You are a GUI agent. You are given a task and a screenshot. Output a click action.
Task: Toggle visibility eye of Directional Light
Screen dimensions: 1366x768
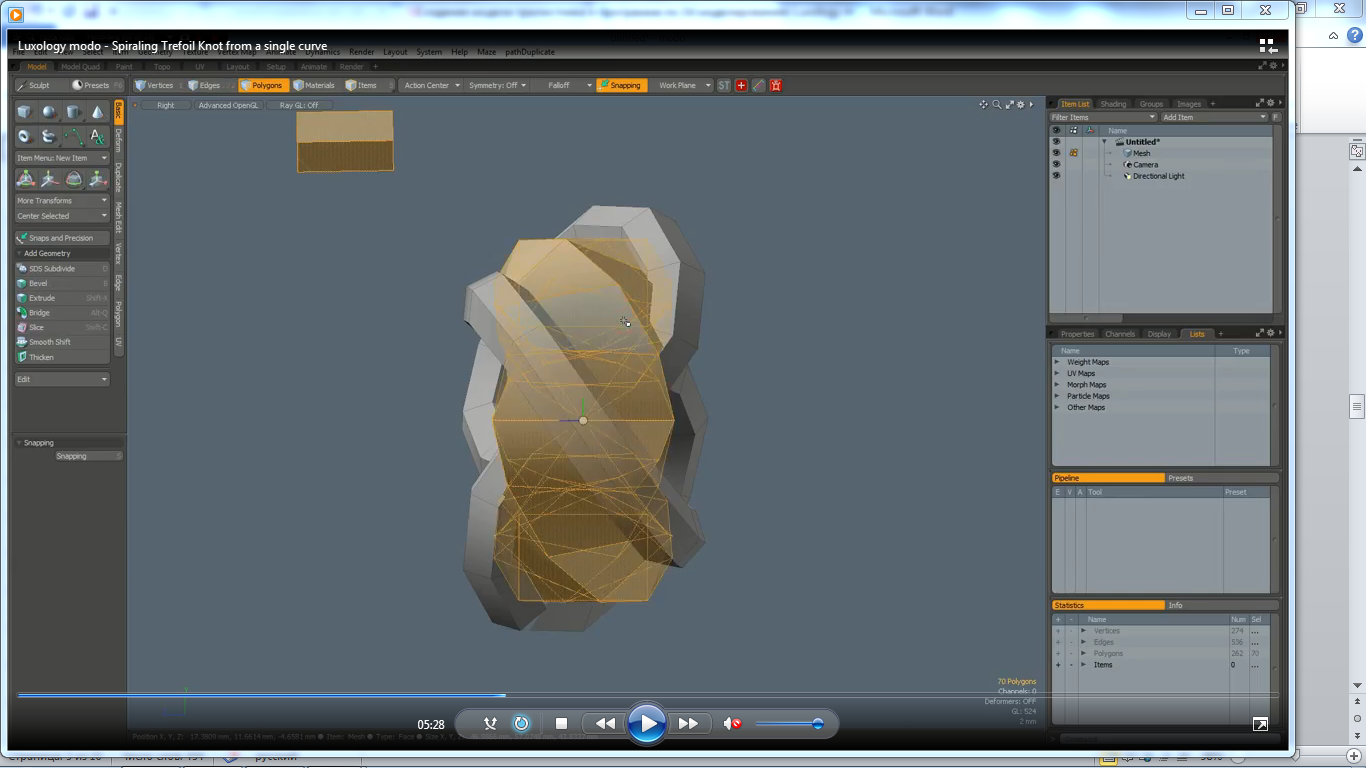1056,176
